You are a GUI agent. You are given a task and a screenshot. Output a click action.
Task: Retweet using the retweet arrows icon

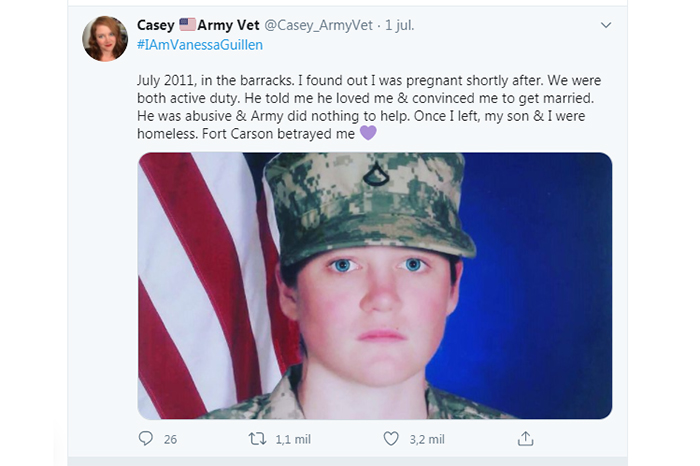tap(257, 439)
